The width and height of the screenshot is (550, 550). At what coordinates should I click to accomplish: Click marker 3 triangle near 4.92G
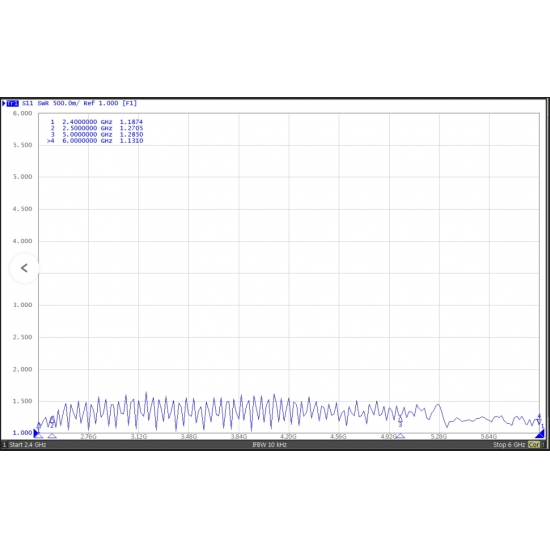(400, 436)
